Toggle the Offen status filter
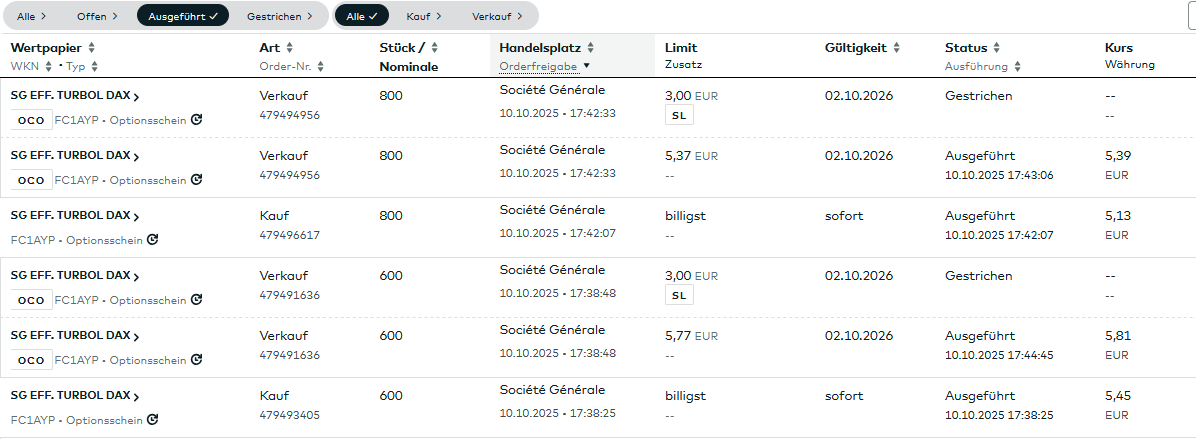 click(x=98, y=16)
